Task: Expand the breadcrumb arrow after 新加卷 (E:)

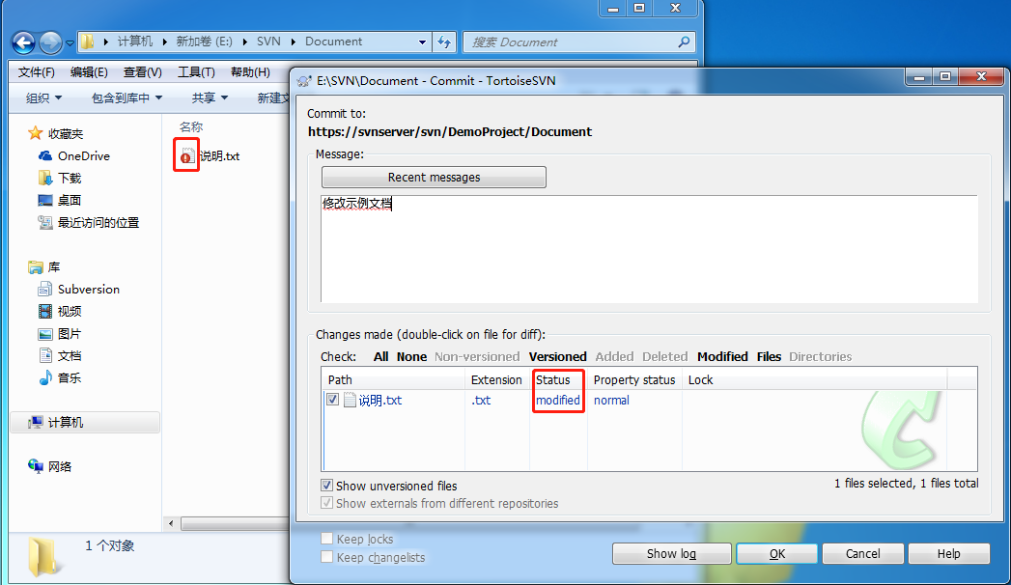Action: point(245,42)
